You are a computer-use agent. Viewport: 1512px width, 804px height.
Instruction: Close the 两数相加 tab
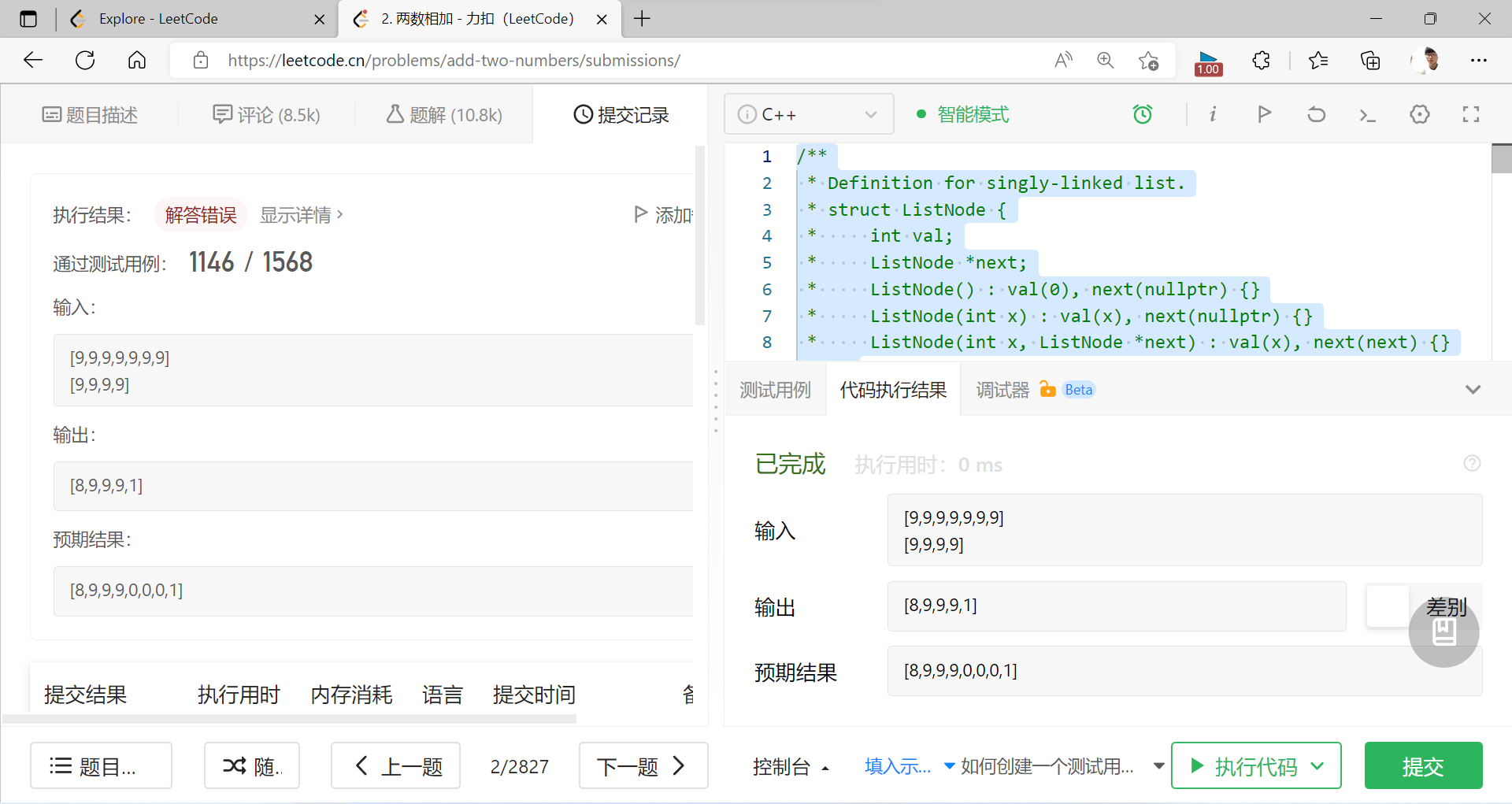(602, 19)
